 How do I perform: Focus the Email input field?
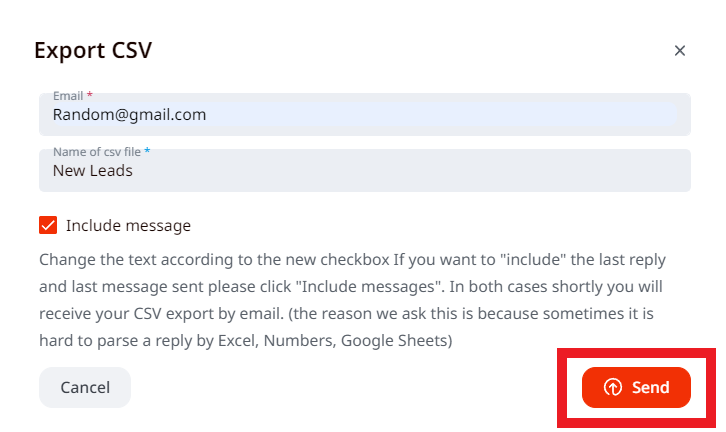pos(365,114)
